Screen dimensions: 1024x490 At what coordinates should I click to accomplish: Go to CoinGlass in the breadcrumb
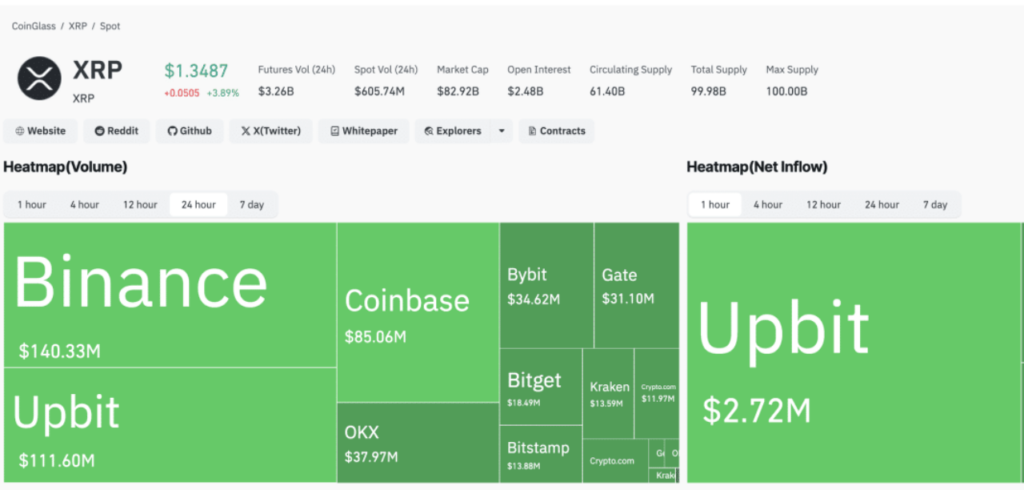33,26
